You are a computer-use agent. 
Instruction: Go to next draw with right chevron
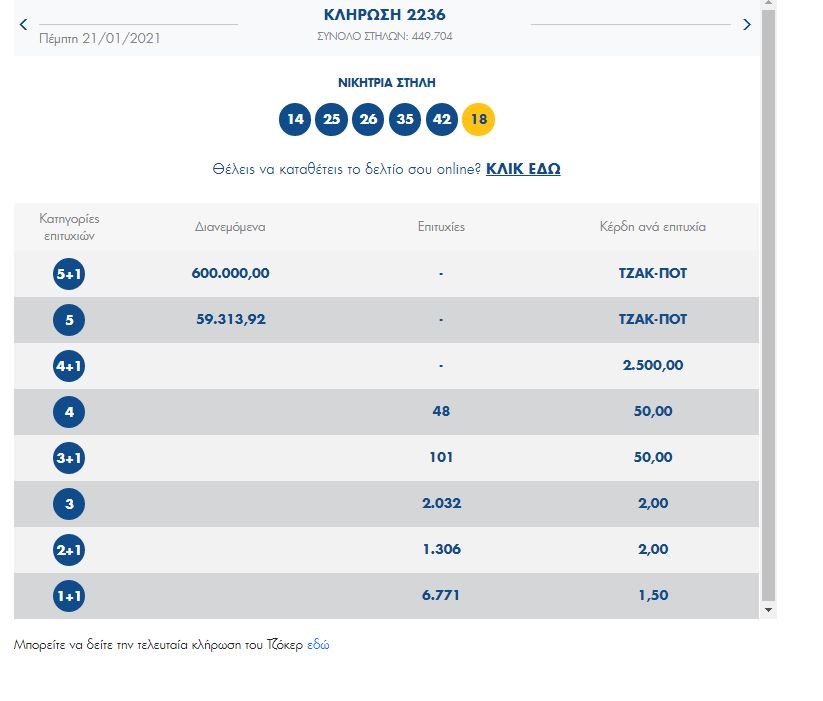point(746,25)
